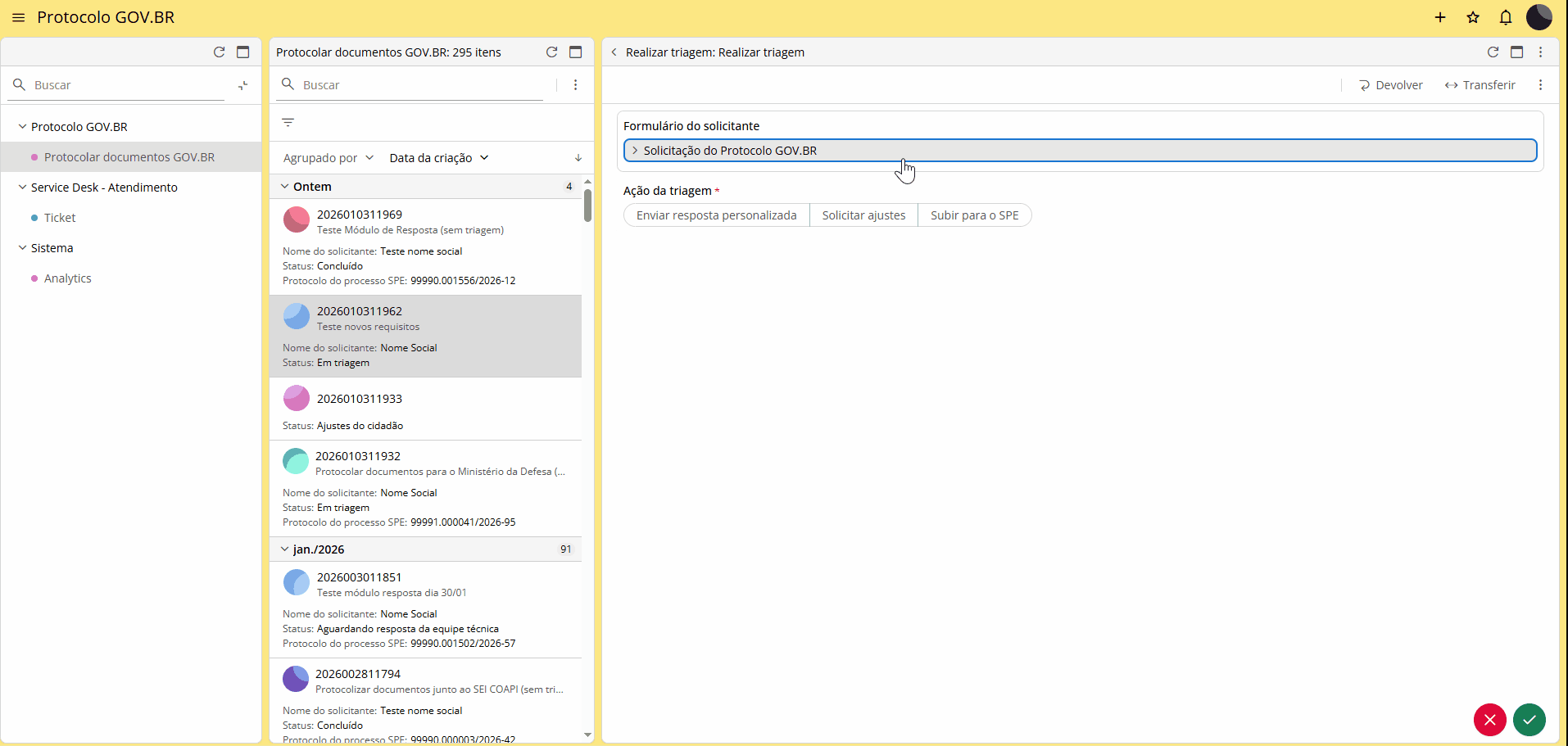Refresh the Protocolar documentos list panel
The width and height of the screenshot is (1568, 746).
coord(551,52)
